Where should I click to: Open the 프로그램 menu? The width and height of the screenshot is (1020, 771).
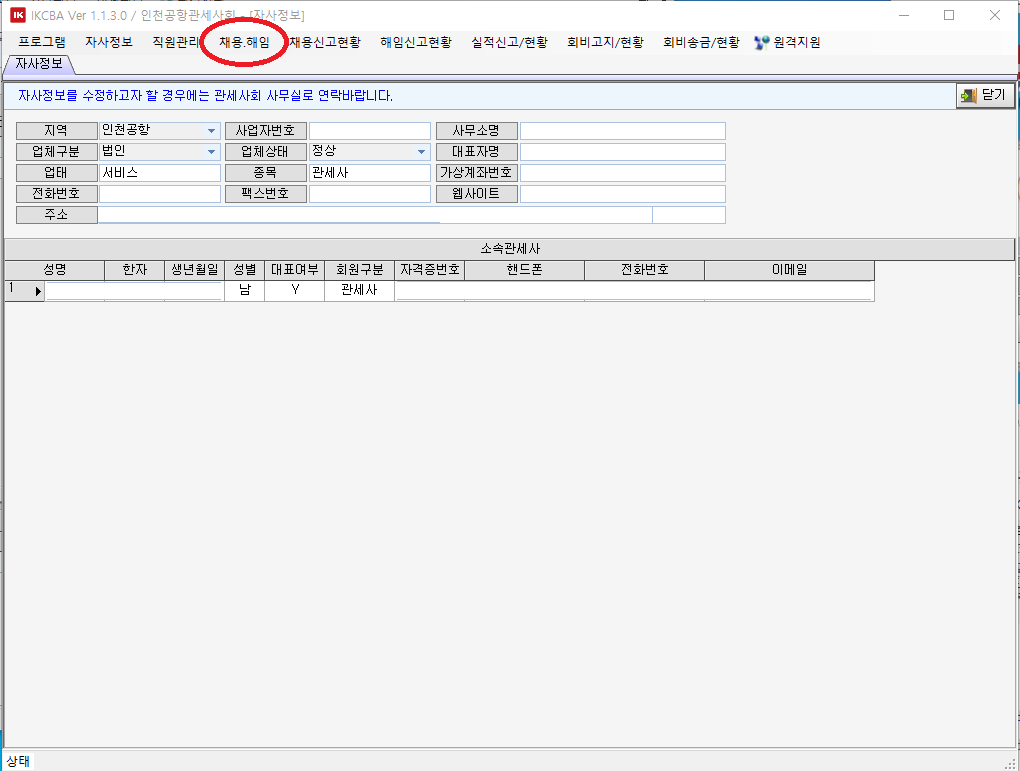point(42,43)
